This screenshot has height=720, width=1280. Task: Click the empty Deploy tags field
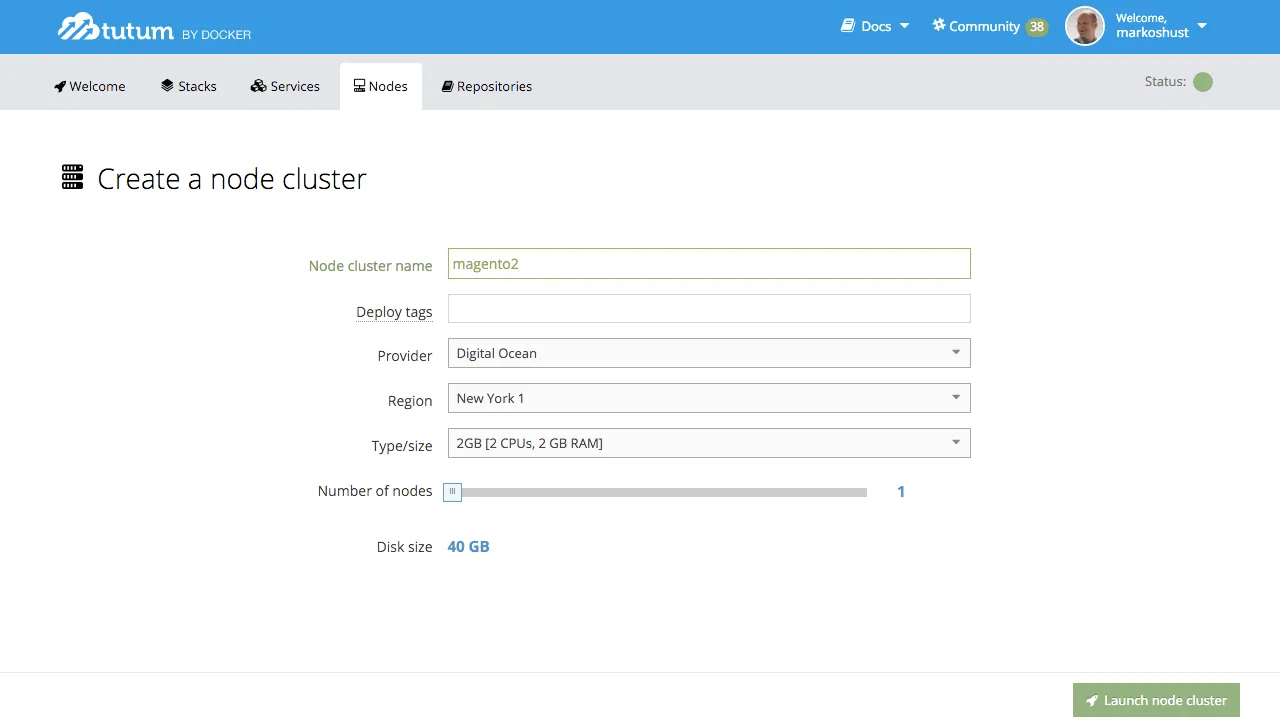[x=709, y=308]
